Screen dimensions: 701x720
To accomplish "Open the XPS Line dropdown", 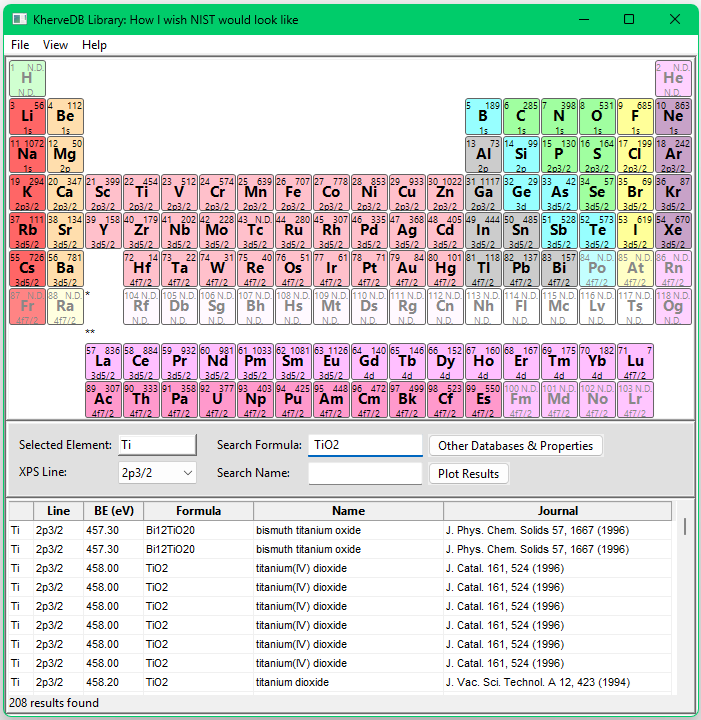I will (x=157, y=473).
